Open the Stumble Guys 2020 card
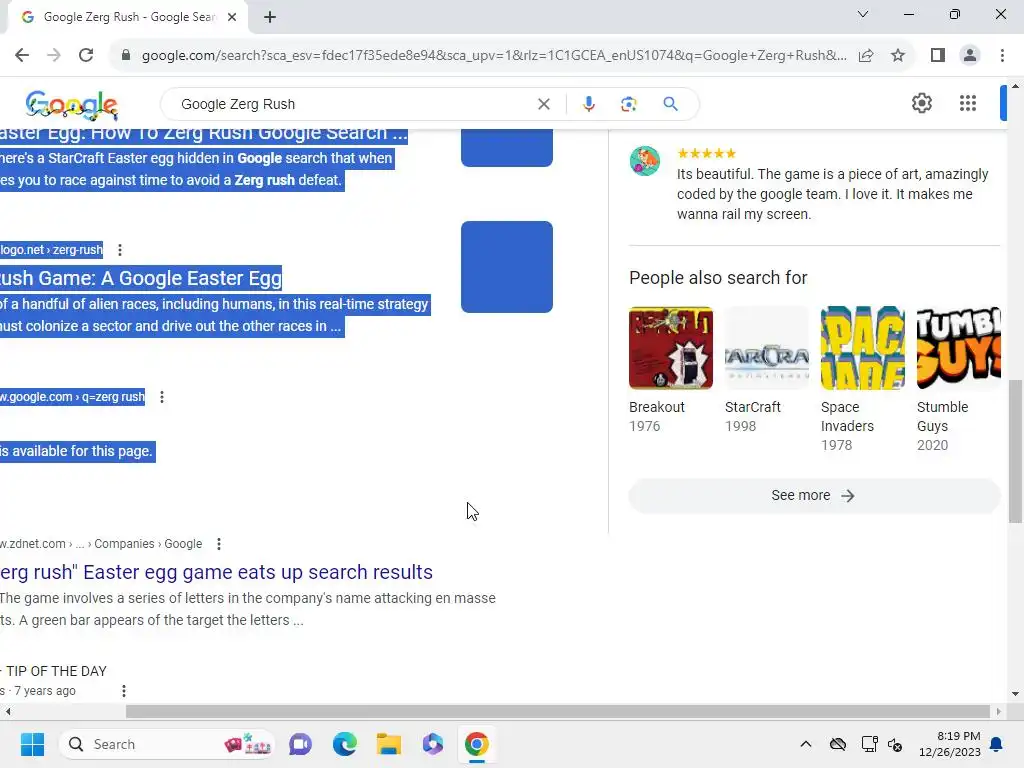 (x=959, y=379)
